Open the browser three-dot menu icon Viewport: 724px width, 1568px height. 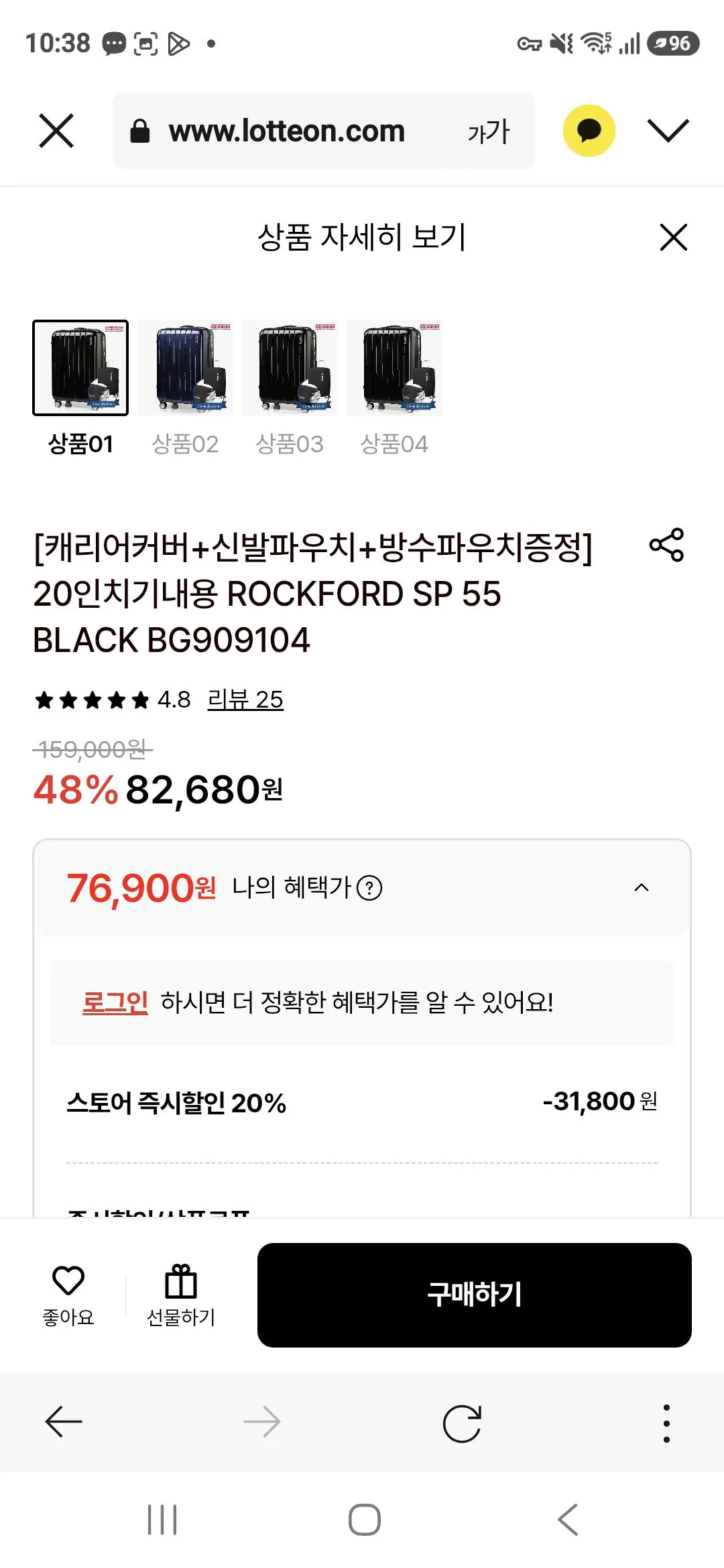666,1421
